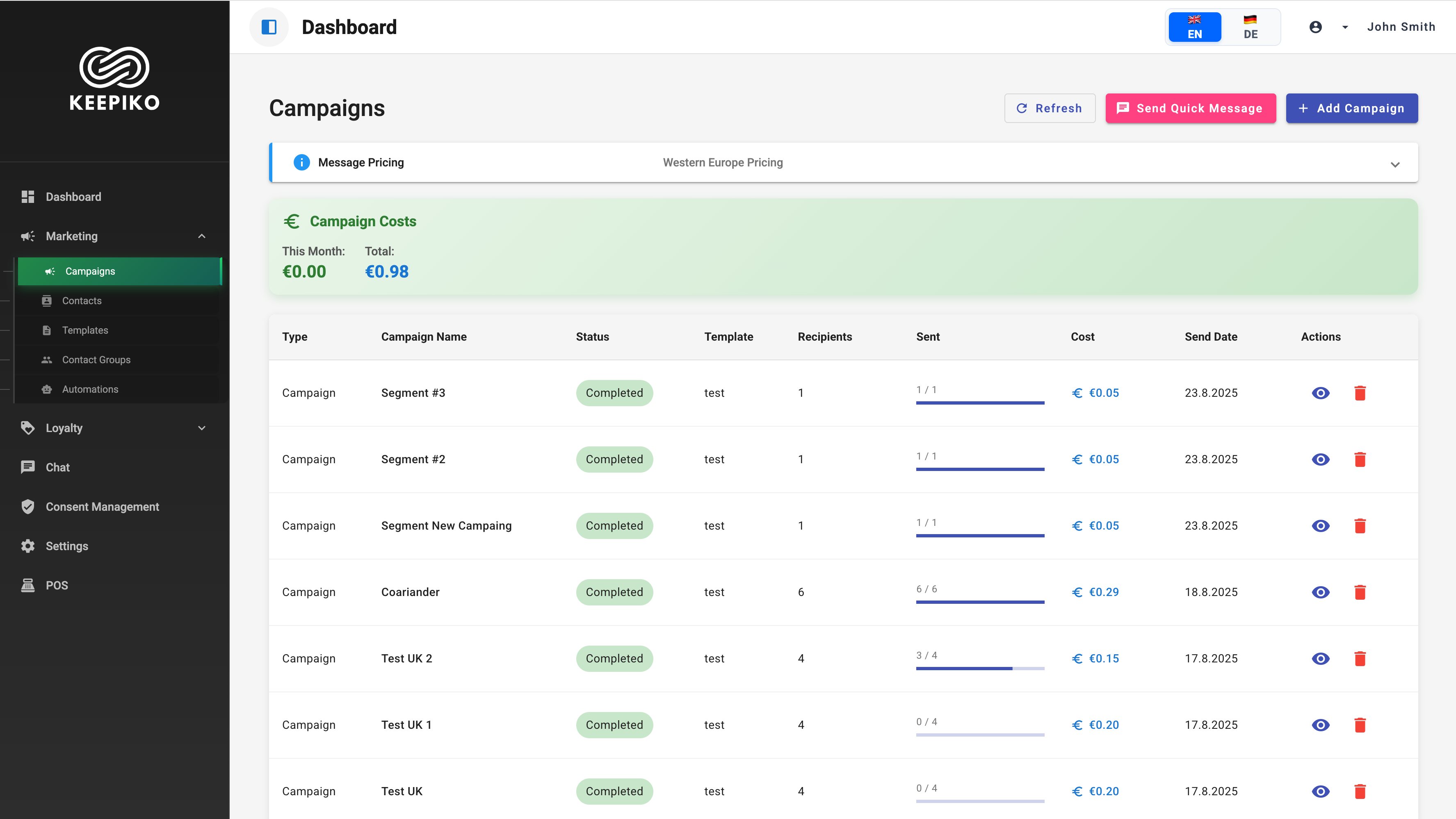1456x819 pixels.
Task: Click the Test UK 2 sent progress bar
Action: coord(979,668)
